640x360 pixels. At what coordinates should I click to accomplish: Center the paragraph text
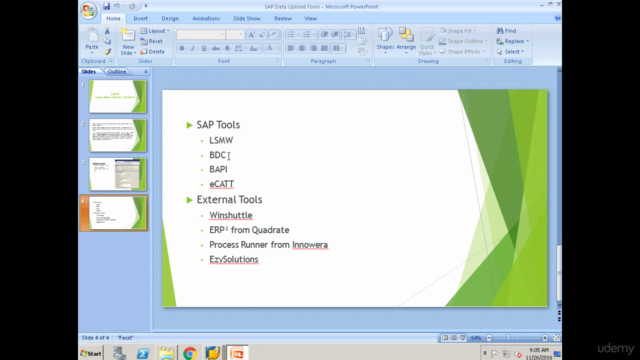302,48
